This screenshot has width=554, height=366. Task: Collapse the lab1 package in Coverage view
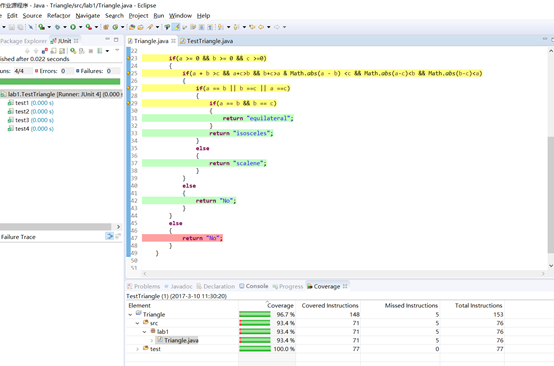[145, 332]
